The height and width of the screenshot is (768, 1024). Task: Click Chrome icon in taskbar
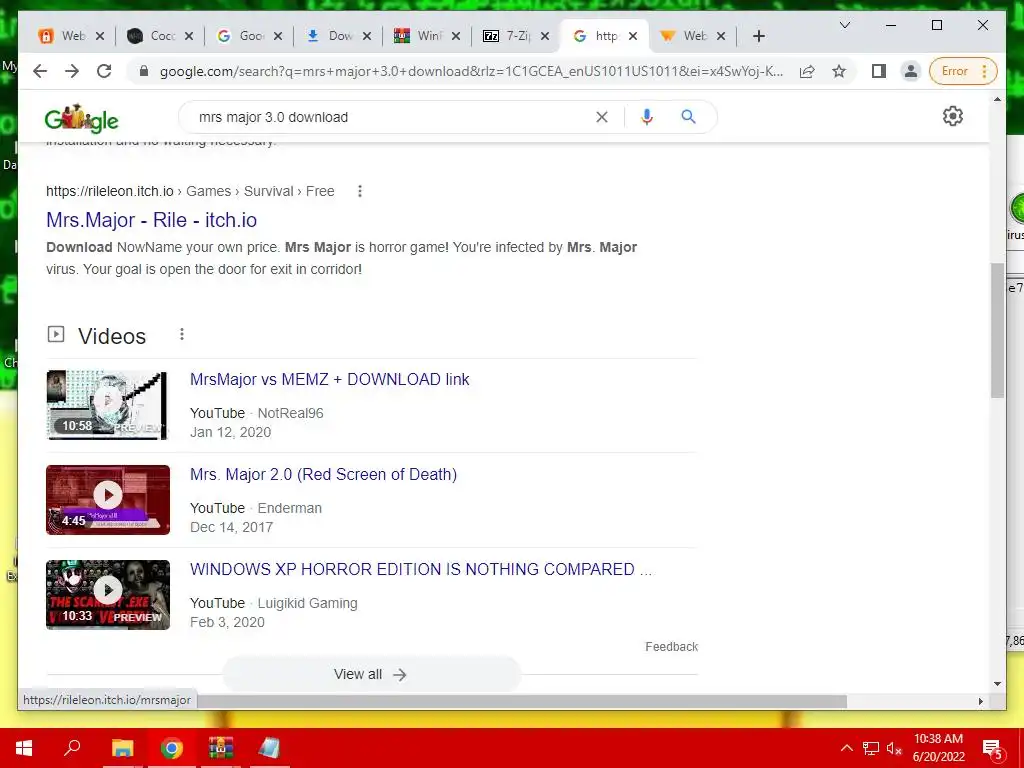tap(172, 748)
